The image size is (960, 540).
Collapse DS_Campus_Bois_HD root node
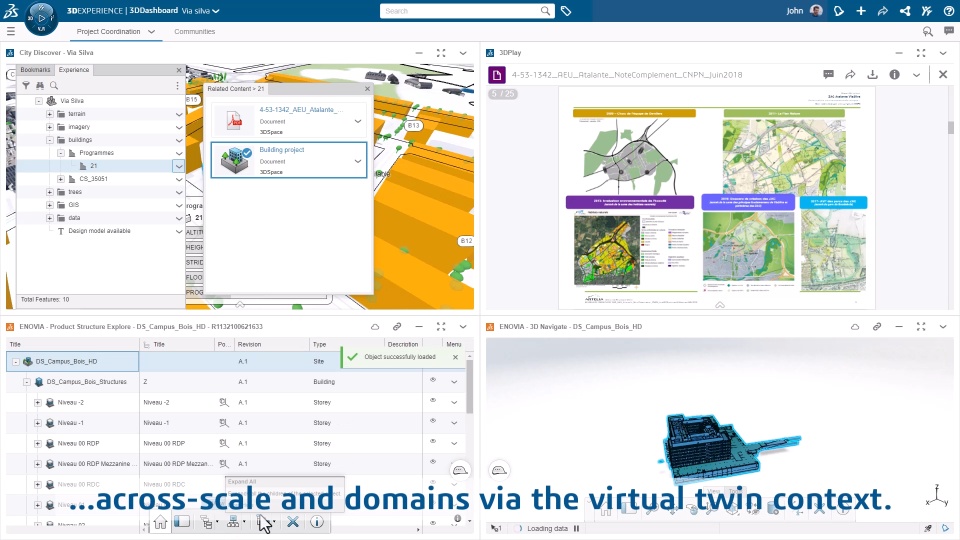[16, 362]
